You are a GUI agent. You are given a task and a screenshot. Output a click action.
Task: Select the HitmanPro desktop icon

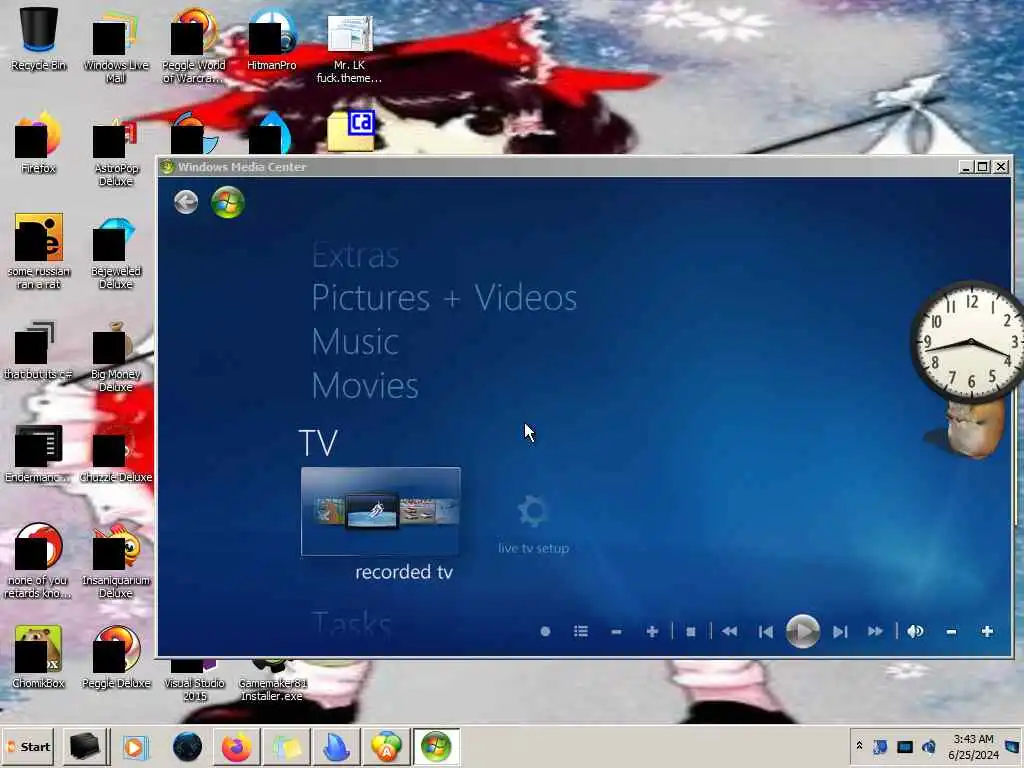(x=272, y=39)
